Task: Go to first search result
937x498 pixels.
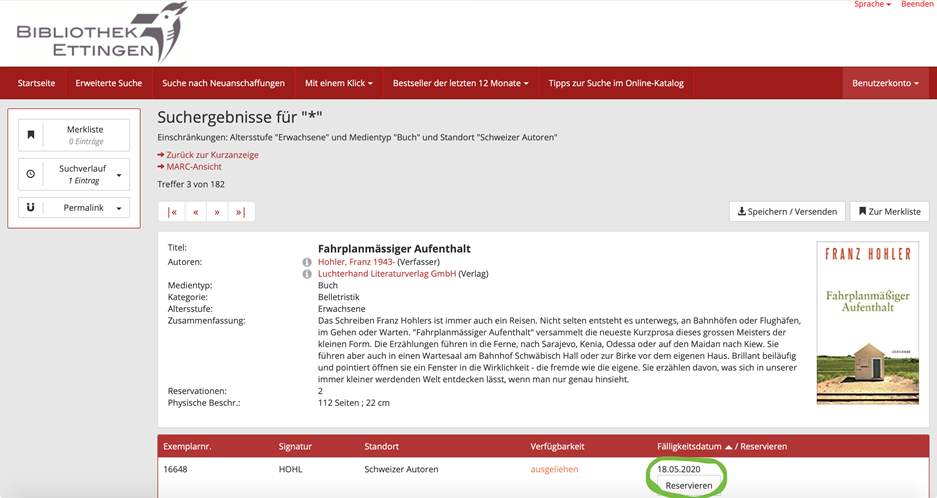Action: [x=172, y=212]
